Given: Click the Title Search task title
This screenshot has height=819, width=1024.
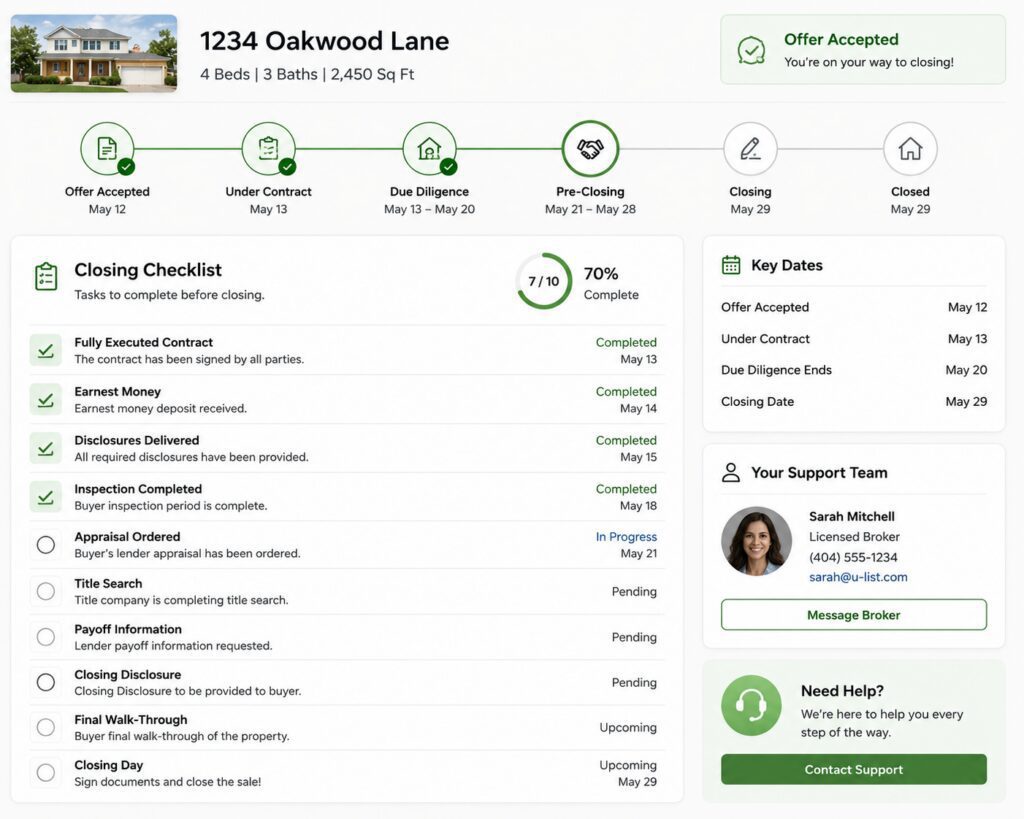Looking at the screenshot, I should click(x=108, y=583).
